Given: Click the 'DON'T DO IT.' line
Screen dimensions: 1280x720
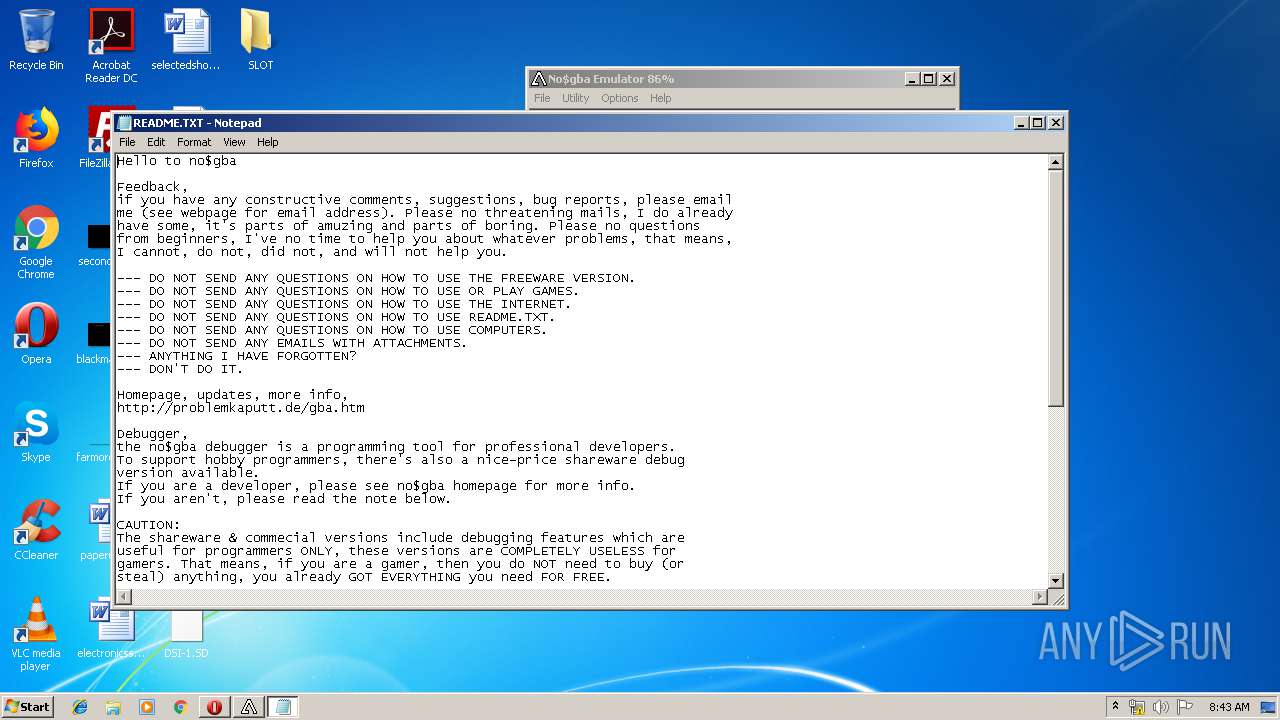Looking at the screenshot, I should 196,369.
